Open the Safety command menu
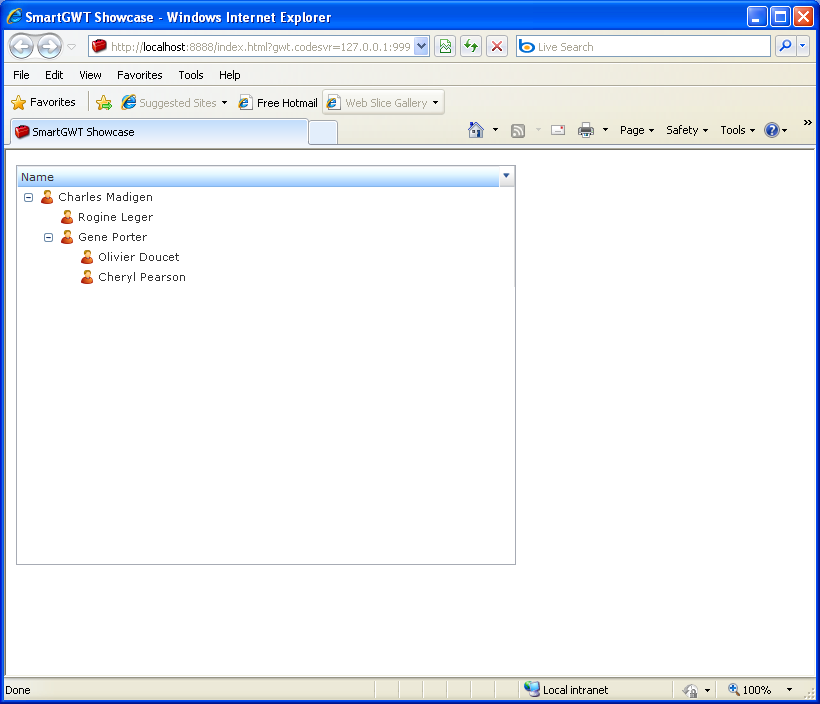Screen dimensions: 820x704 coord(687,130)
